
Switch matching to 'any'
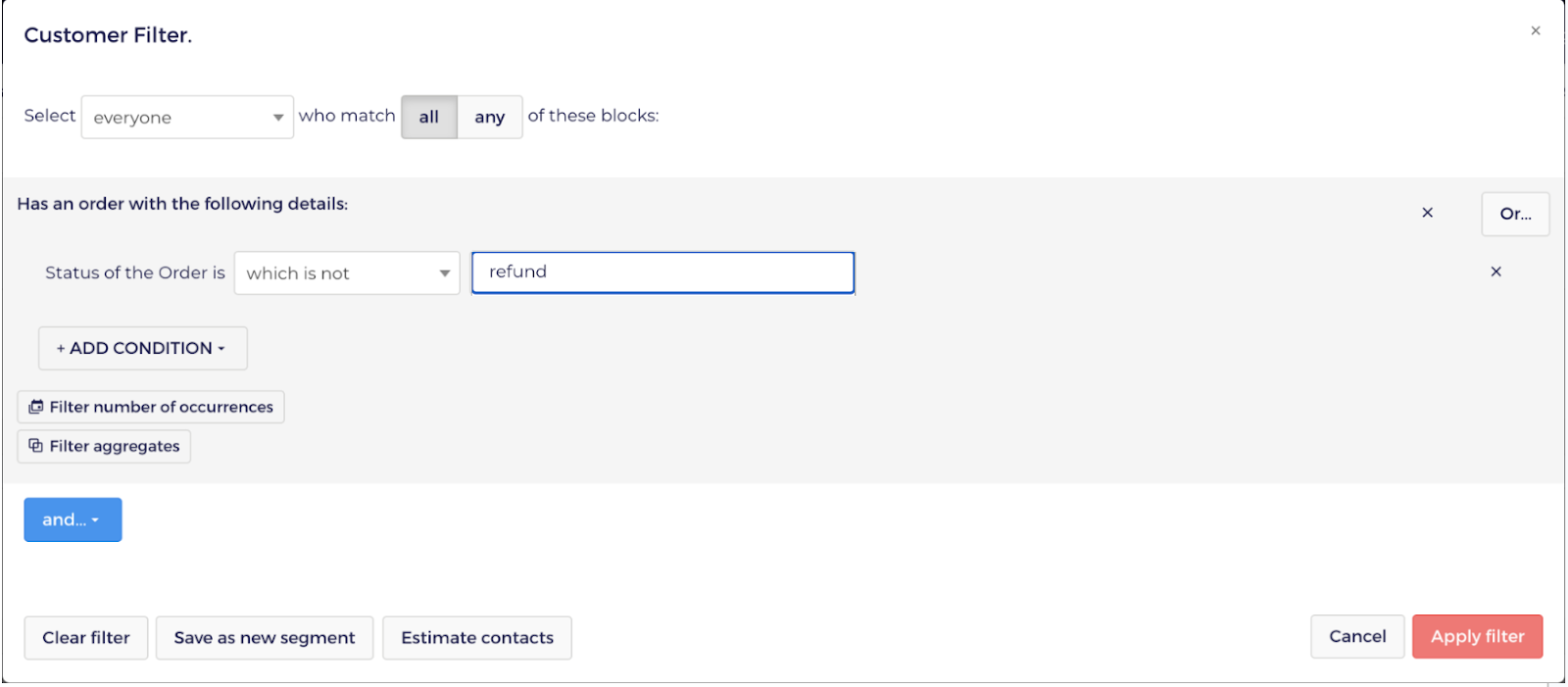pos(490,117)
